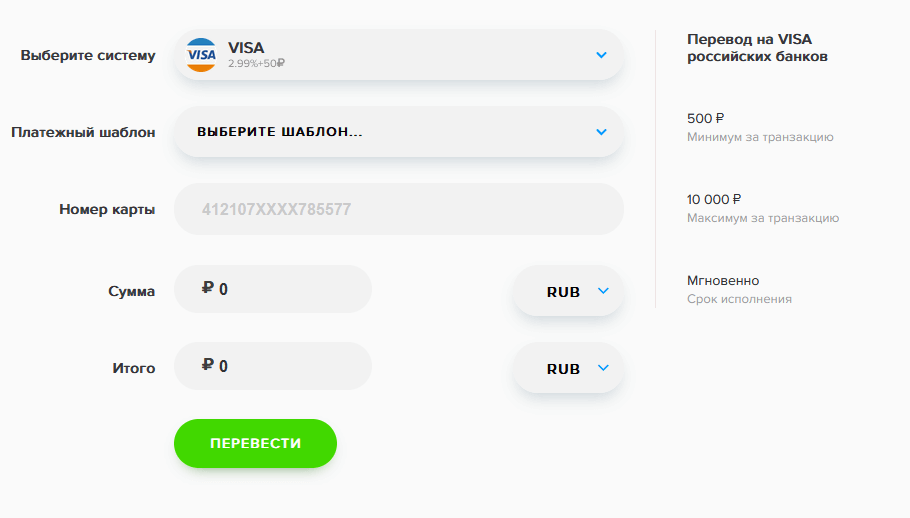Click the Перевод на VISA российских банков heading
Image resolution: width=910 pixels, height=518 pixels.
tap(757, 47)
